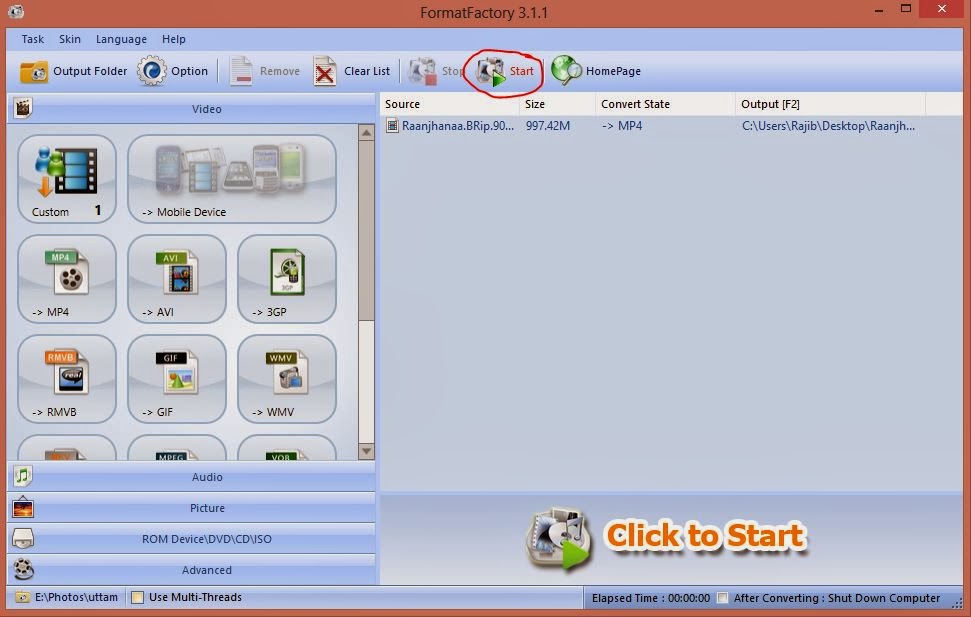The height and width of the screenshot is (617, 971).
Task: Open the HomePage globe icon
Action: [566, 70]
